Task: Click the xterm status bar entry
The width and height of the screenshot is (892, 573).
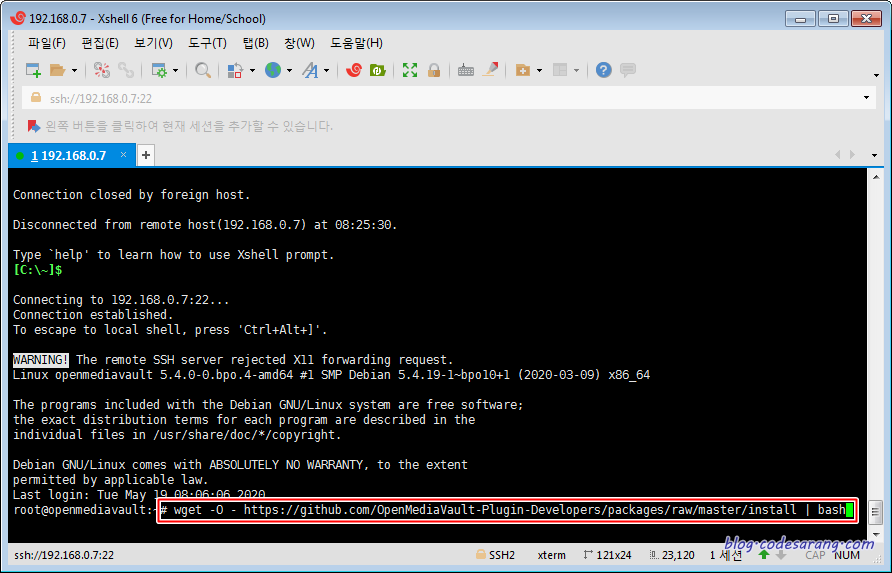Action: [x=551, y=555]
